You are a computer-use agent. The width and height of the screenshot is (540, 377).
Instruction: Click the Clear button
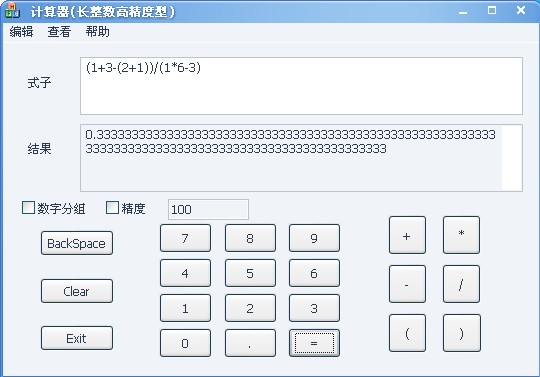pyautogui.click(x=77, y=291)
